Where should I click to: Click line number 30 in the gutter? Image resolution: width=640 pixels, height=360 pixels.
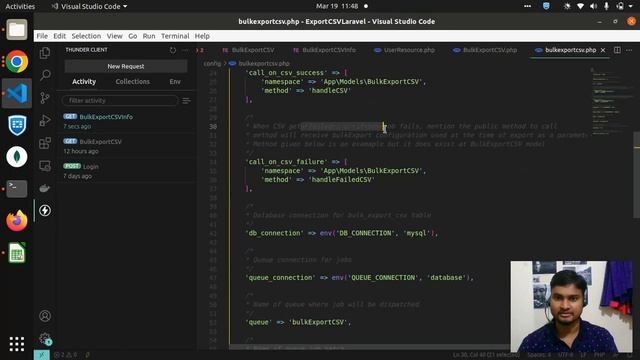(213, 127)
